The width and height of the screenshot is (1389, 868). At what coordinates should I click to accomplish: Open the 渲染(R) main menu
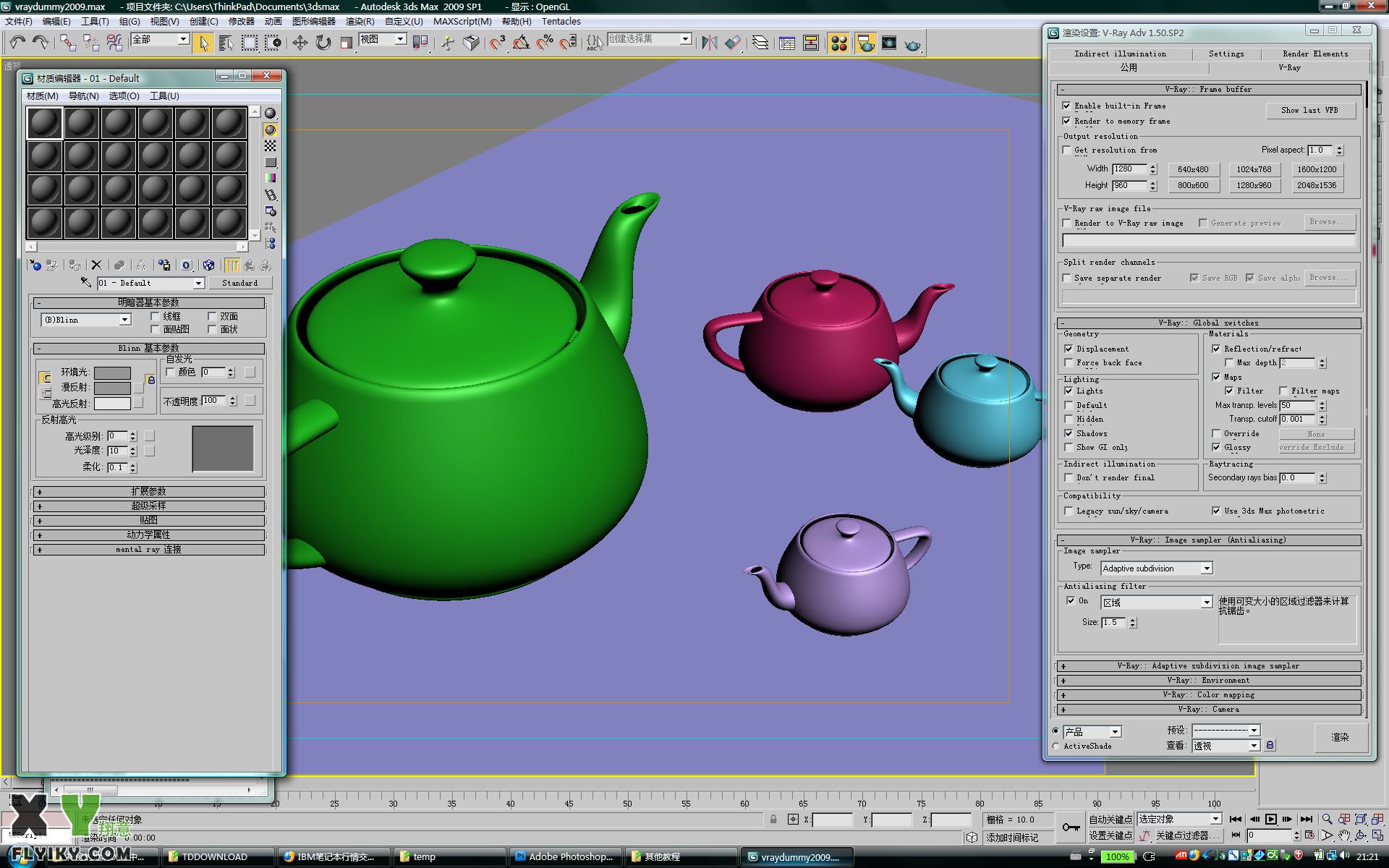coord(360,21)
